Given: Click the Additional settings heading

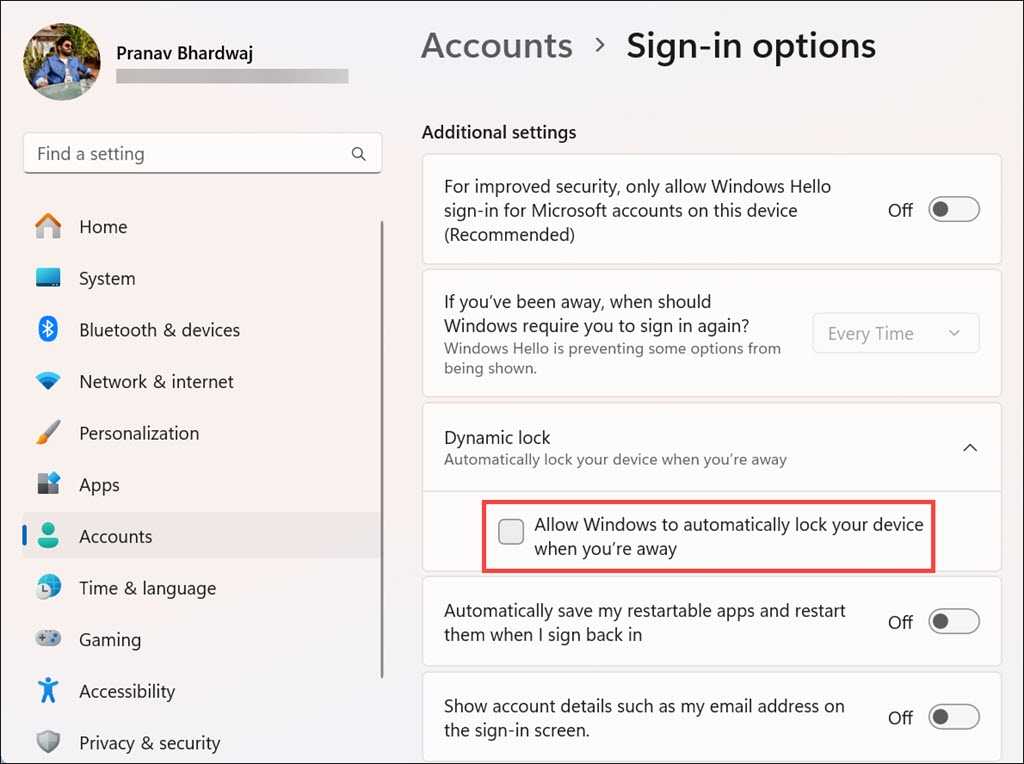Looking at the screenshot, I should 499,132.
